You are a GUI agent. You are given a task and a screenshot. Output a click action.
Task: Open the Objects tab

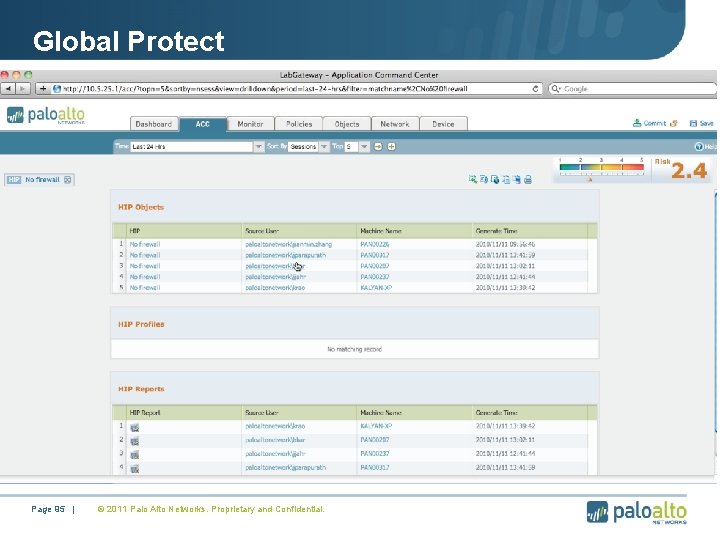click(347, 124)
